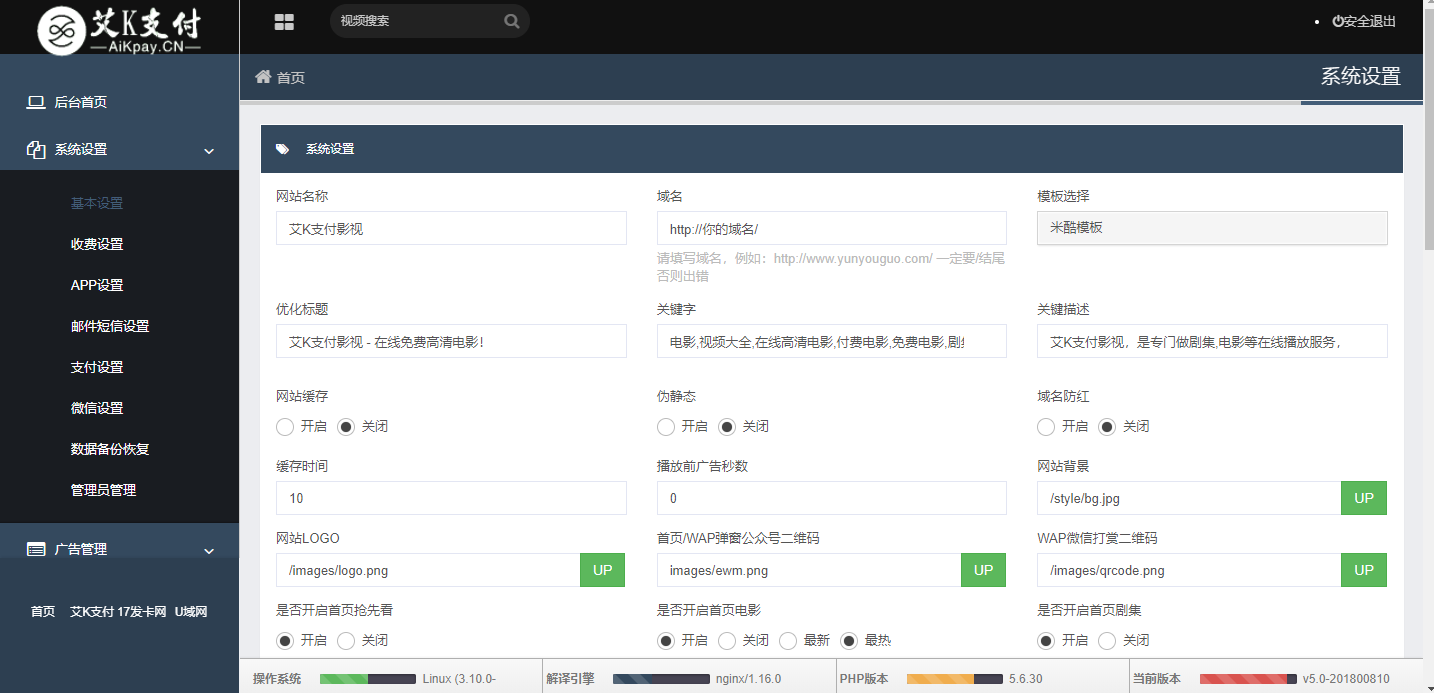Image resolution: width=1434 pixels, height=693 pixels.
Task: Expand the 广告管理 sidebar section
Action: pyautogui.click(x=208, y=550)
